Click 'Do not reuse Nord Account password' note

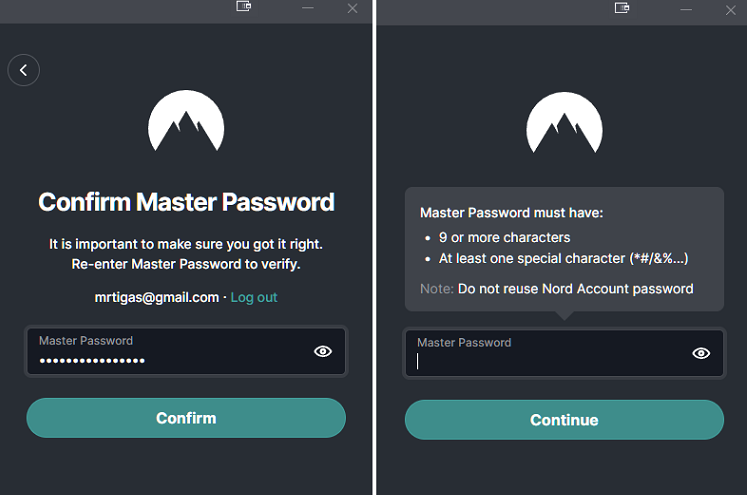coord(575,289)
